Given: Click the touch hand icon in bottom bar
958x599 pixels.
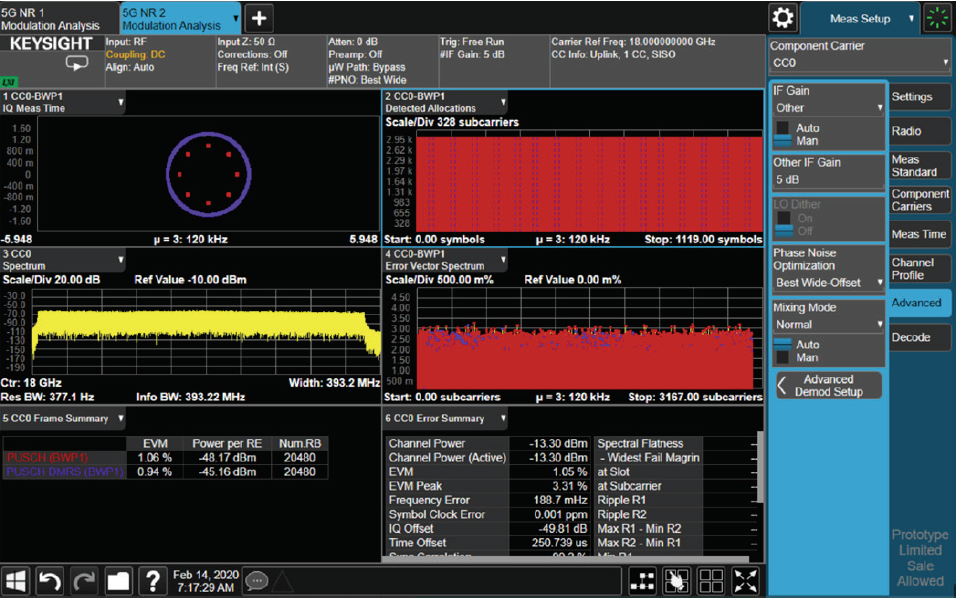Looking at the screenshot, I should [x=677, y=580].
